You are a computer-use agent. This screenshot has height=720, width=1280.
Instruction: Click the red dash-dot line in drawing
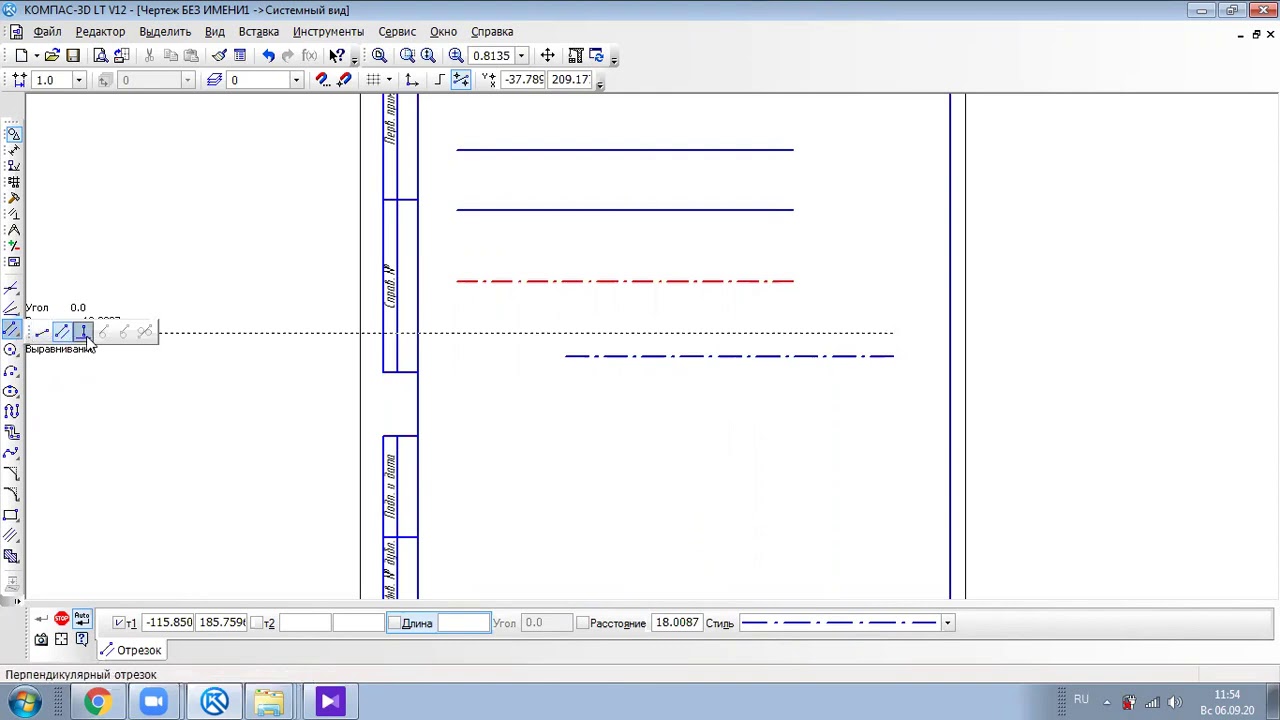tap(625, 282)
